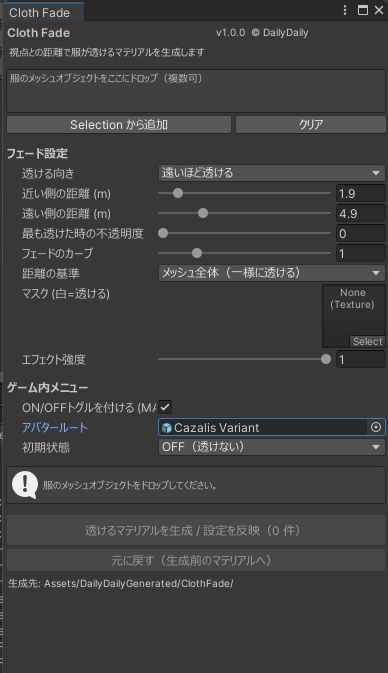The image size is (388, 673).
Task: Open object picker for アバタールート field
Action: (x=376, y=427)
